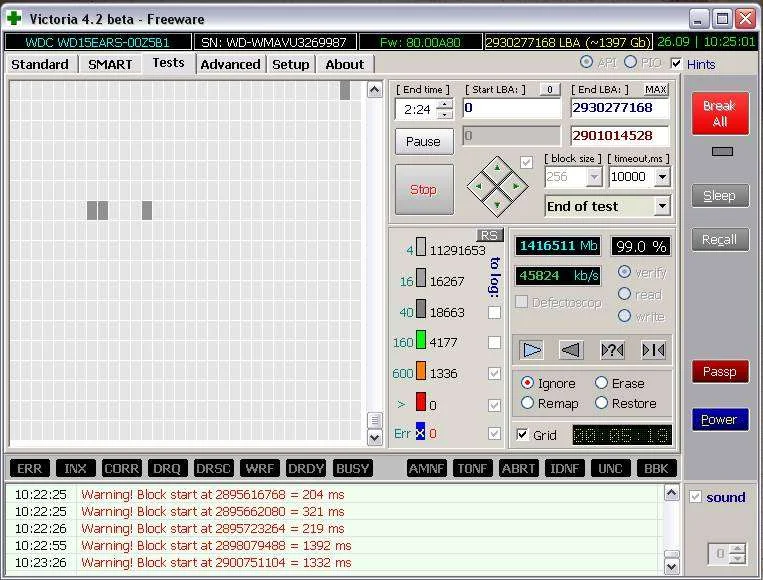Click the UNC error indicator
The width and height of the screenshot is (763, 580).
610,469
